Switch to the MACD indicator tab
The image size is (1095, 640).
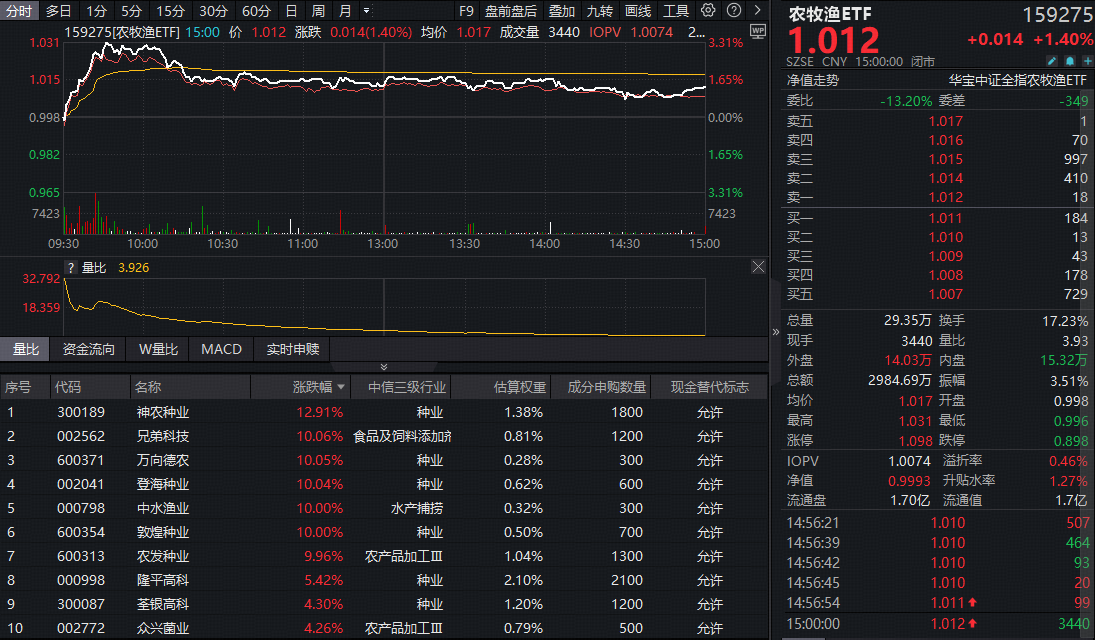pos(221,349)
